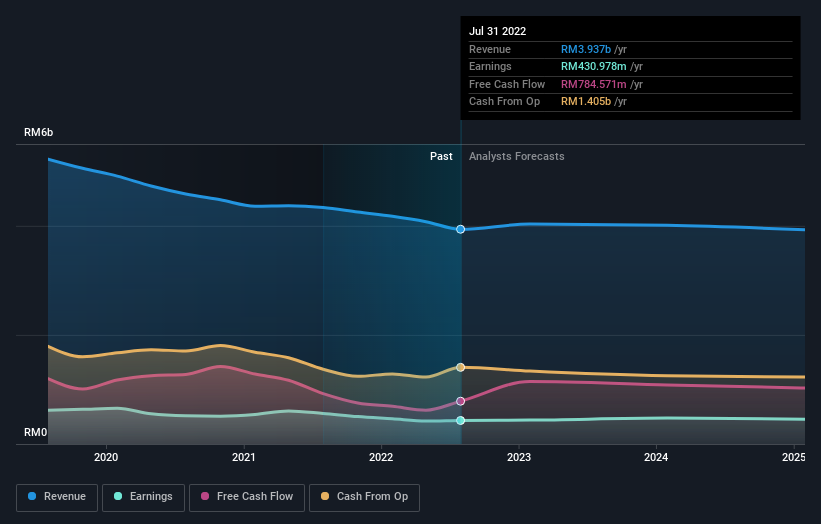The width and height of the screenshot is (821, 524).
Task: Click the 2024 x-axis label
Action: [x=656, y=457]
